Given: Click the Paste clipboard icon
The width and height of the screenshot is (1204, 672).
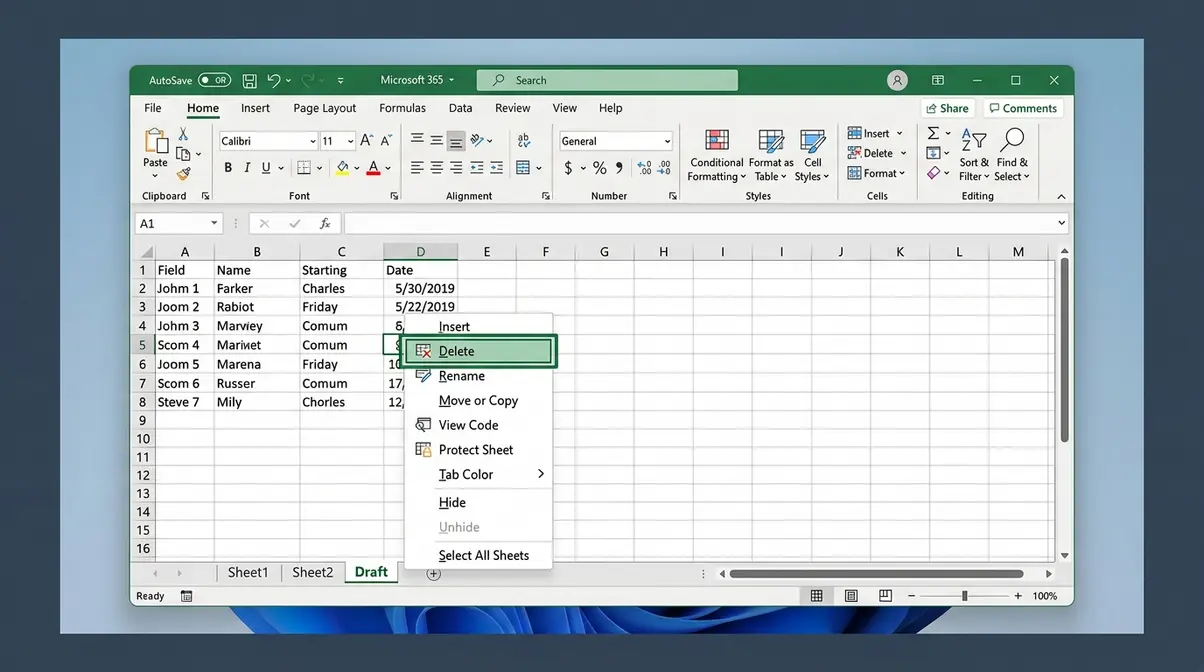Looking at the screenshot, I should pyautogui.click(x=156, y=141).
